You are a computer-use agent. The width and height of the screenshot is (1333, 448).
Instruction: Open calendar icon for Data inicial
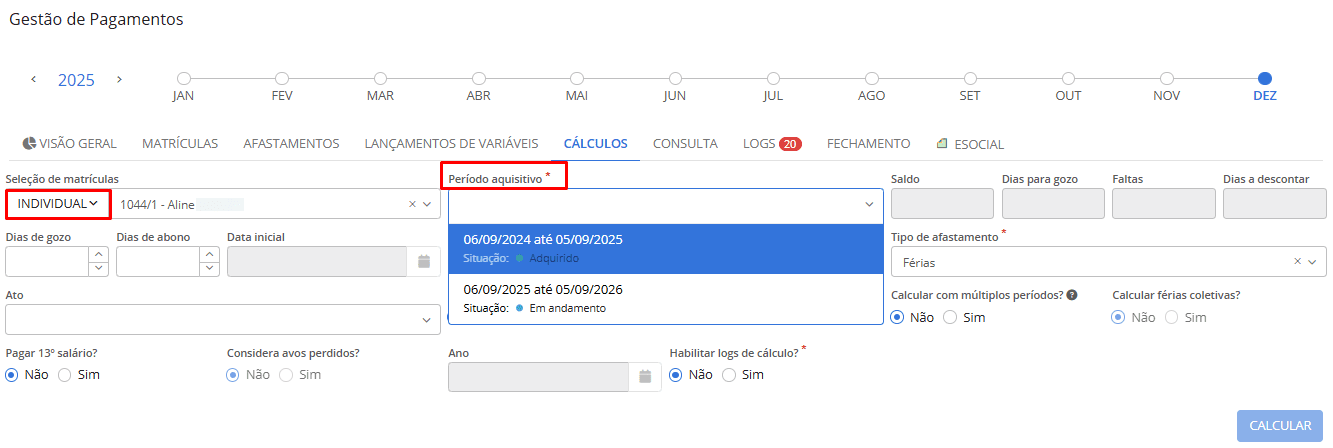pos(423,261)
